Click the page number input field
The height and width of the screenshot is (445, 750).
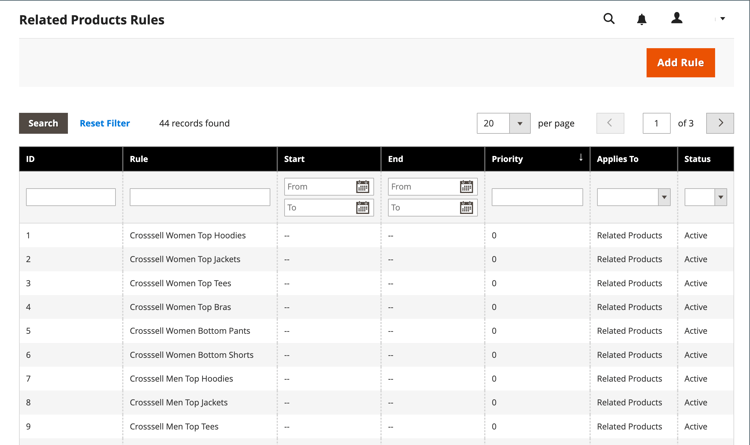[x=656, y=123]
